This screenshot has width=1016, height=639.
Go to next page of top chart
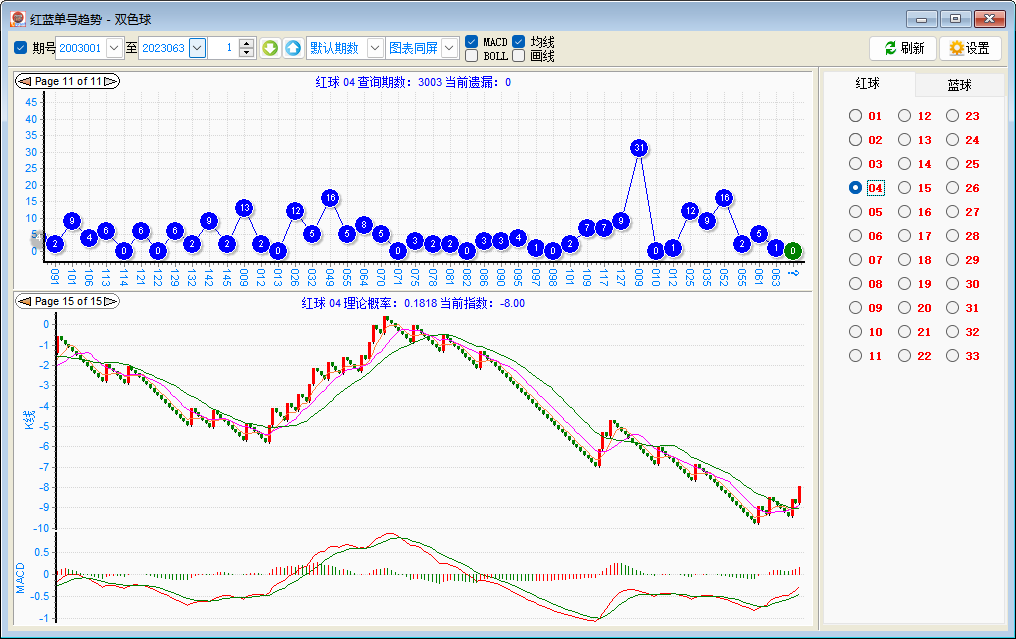[x=111, y=81]
